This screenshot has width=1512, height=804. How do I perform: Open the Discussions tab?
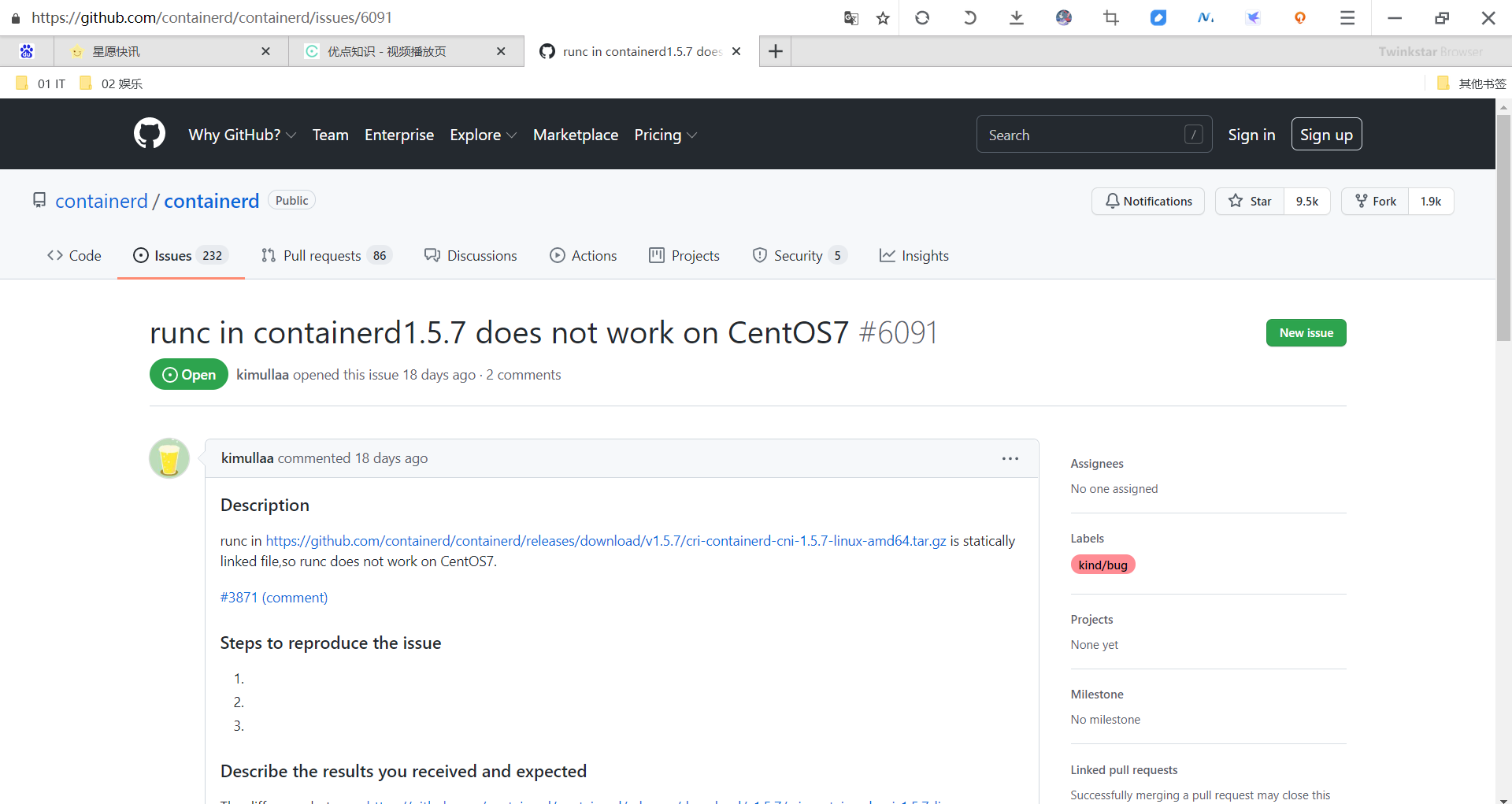pyautogui.click(x=470, y=256)
